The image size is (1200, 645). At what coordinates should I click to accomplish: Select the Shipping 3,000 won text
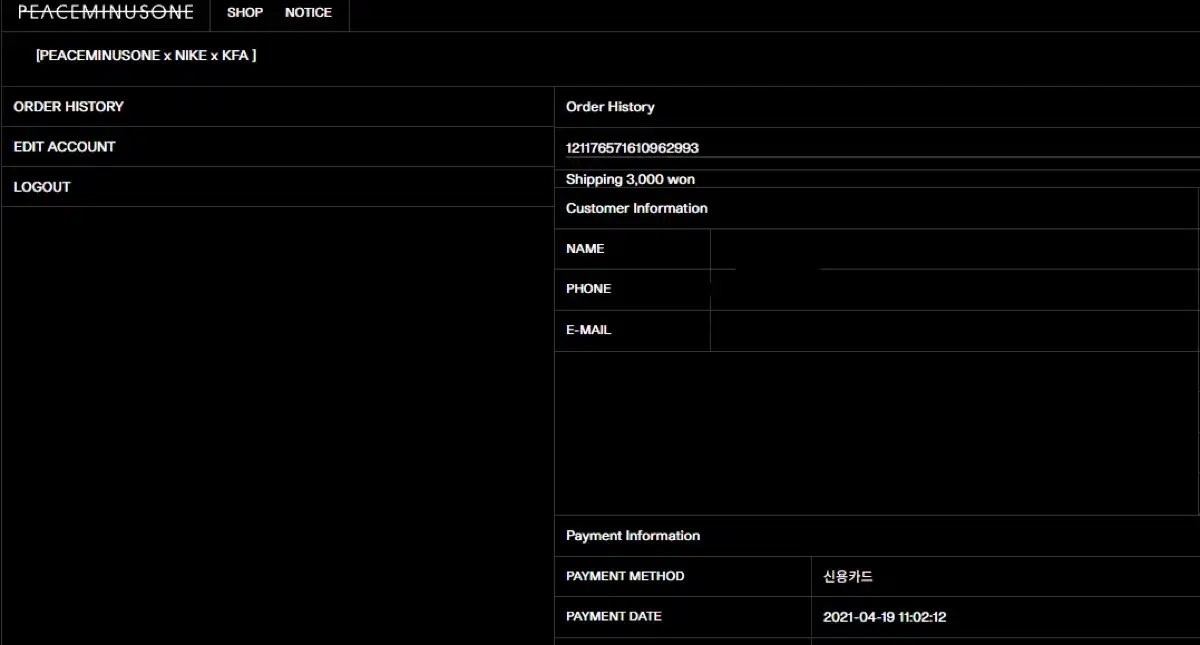(630, 180)
